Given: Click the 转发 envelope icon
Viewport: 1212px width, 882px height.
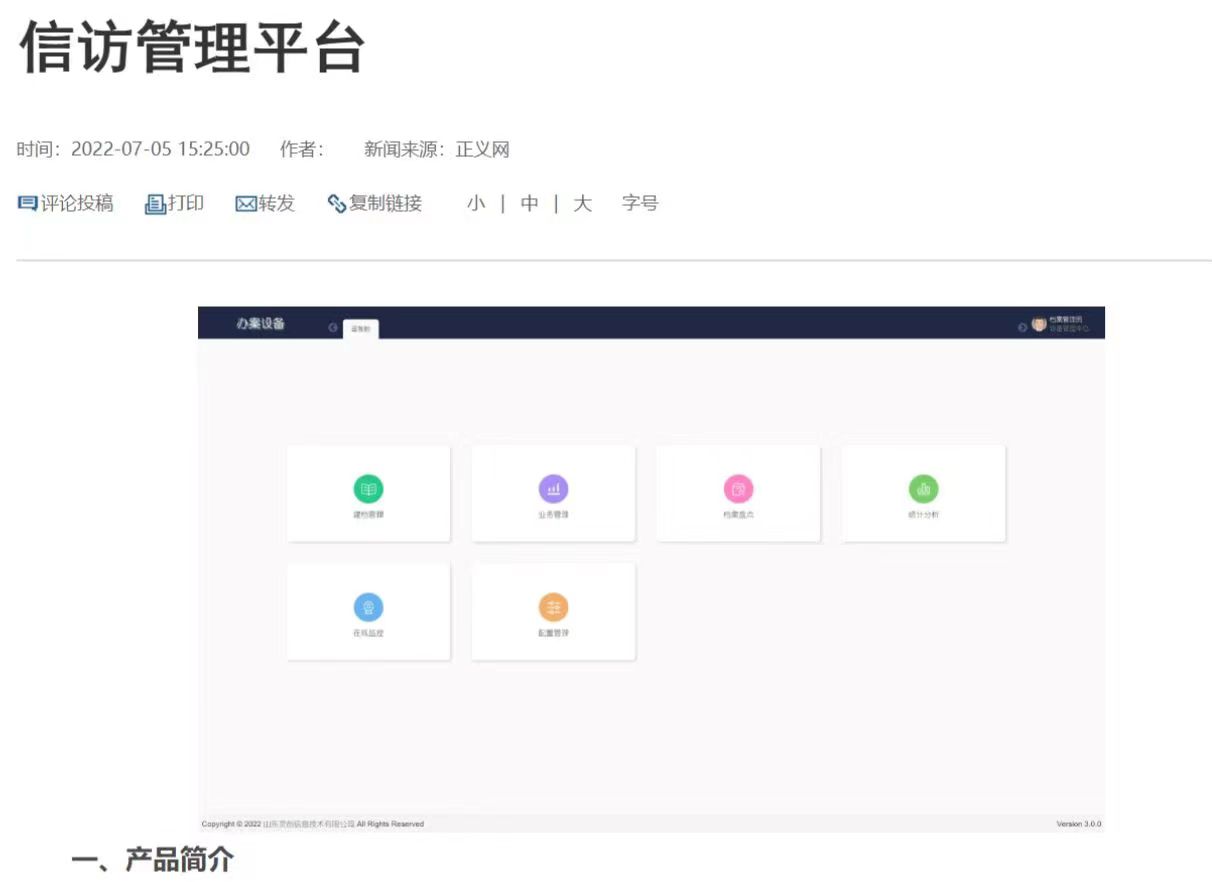Looking at the screenshot, I should 246,204.
